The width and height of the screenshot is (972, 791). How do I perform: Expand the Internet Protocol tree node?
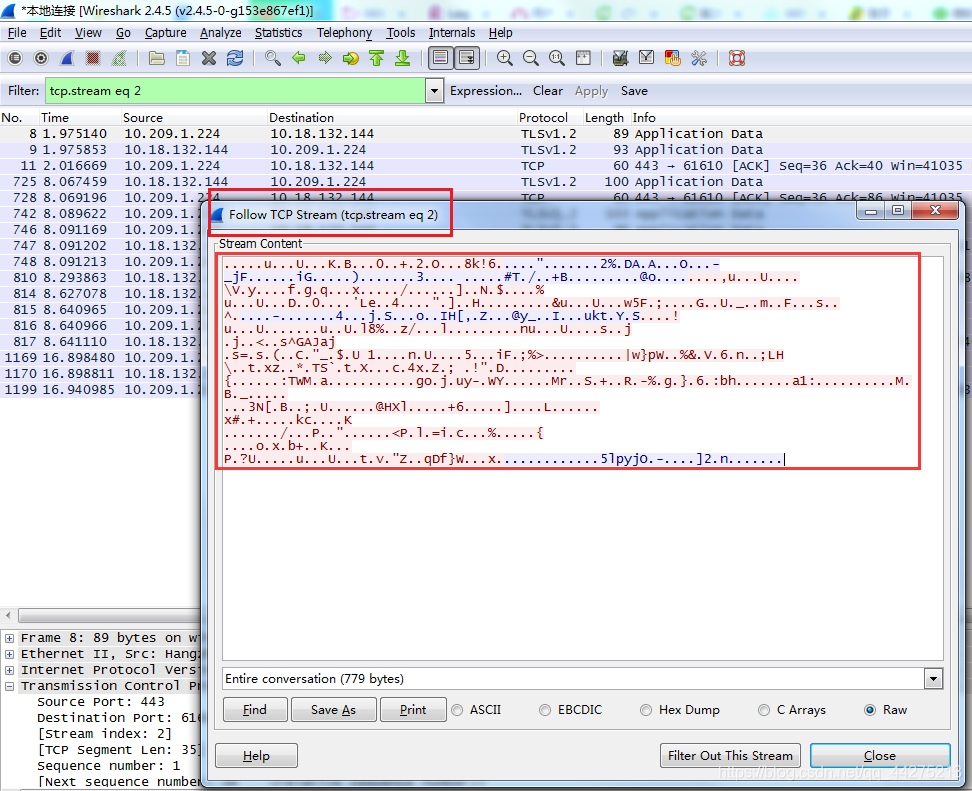point(9,670)
